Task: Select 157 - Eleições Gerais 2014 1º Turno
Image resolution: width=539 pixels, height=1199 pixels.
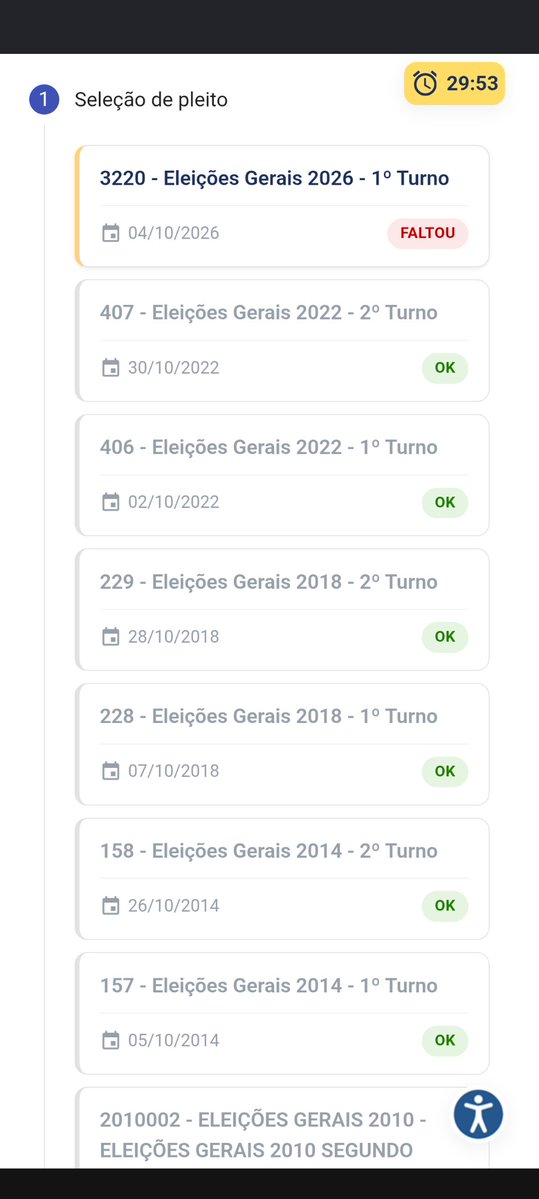Action: coord(282,1014)
